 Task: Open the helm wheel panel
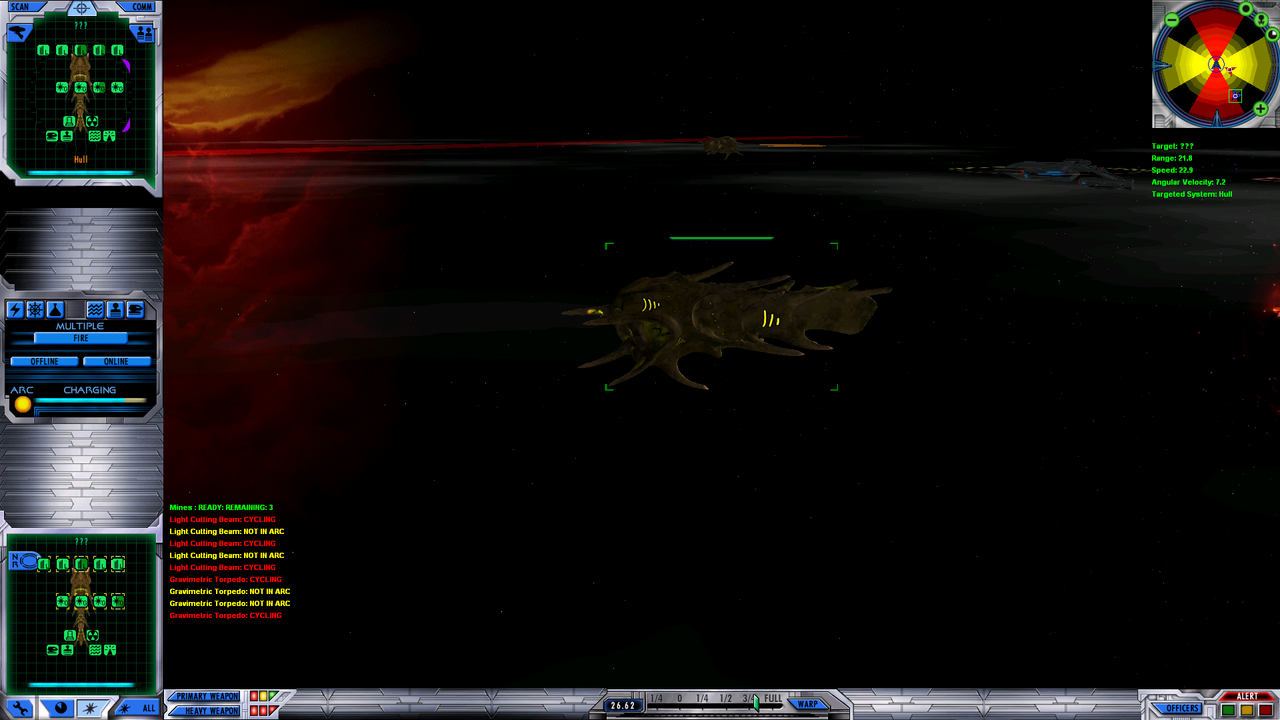coord(35,310)
